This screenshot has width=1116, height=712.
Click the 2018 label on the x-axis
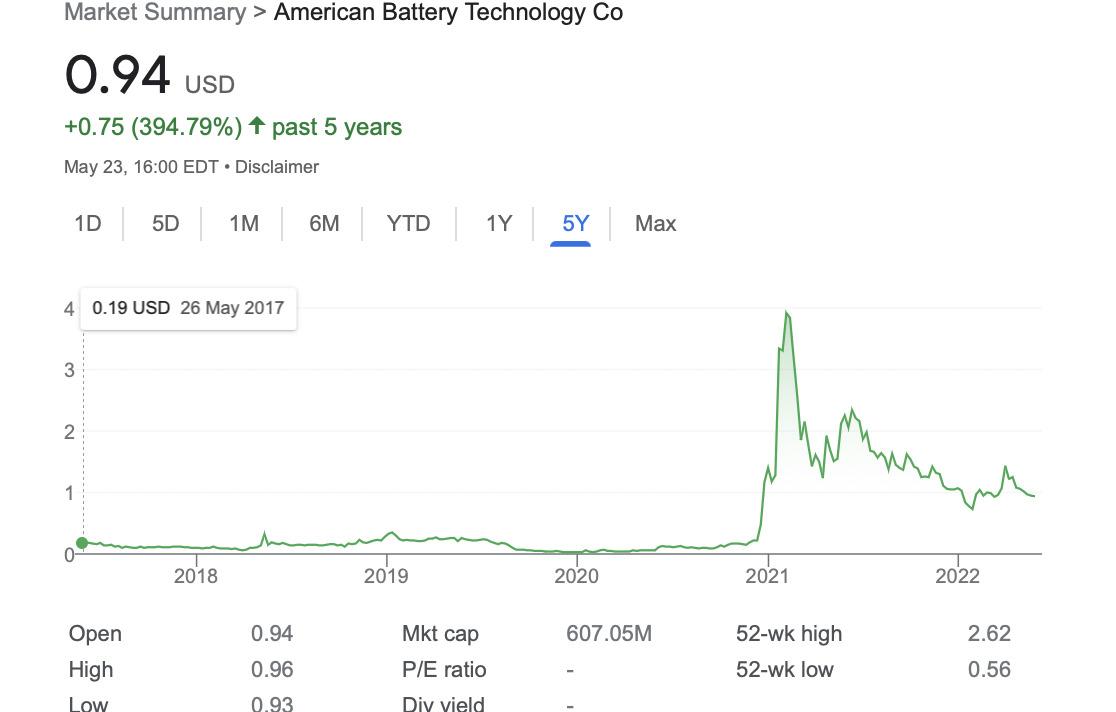click(195, 576)
